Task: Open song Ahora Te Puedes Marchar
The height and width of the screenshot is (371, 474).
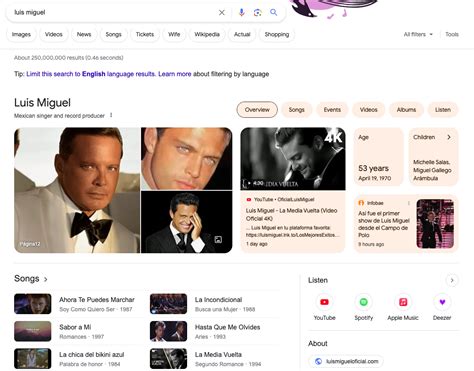Action: (97, 300)
